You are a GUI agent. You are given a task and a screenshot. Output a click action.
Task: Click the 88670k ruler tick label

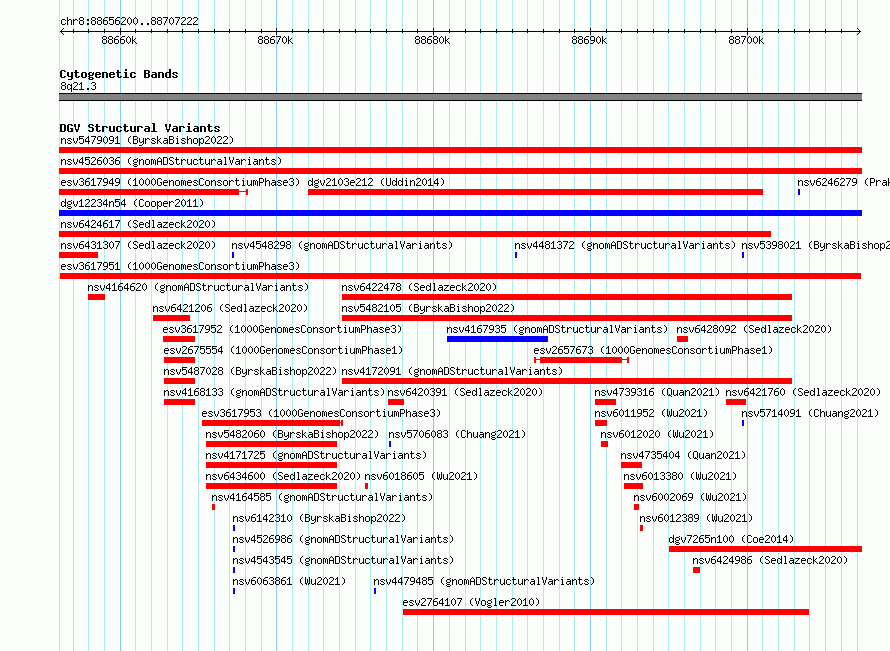(x=275, y=40)
